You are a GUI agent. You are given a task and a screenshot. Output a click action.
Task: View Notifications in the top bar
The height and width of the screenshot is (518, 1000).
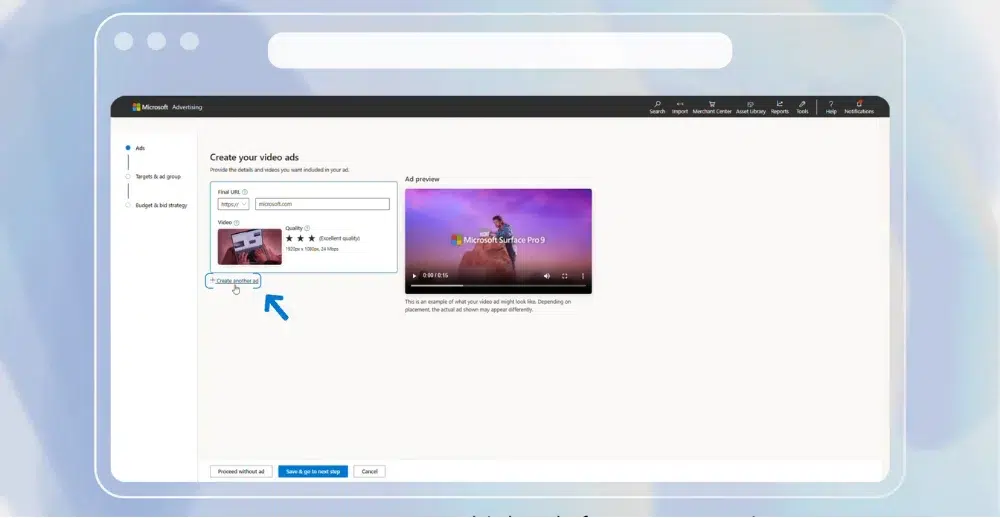(x=859, y=107)
